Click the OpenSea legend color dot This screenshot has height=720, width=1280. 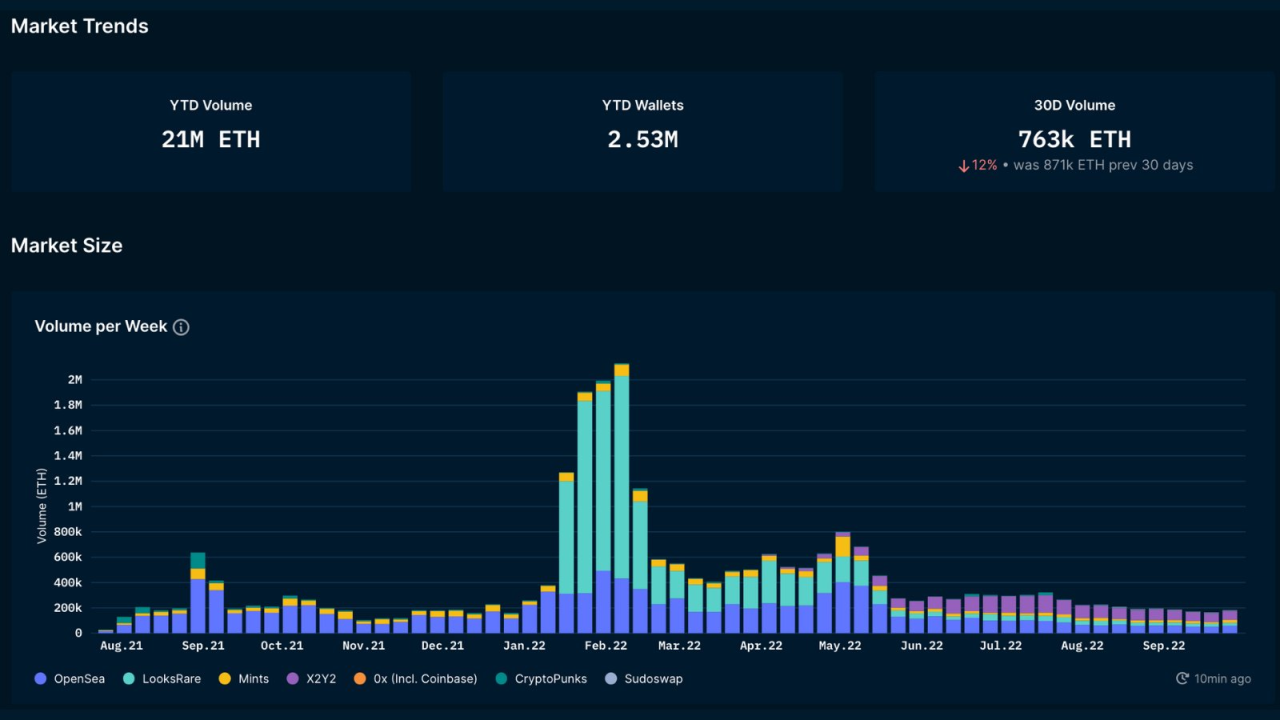(x=39, y=678)
